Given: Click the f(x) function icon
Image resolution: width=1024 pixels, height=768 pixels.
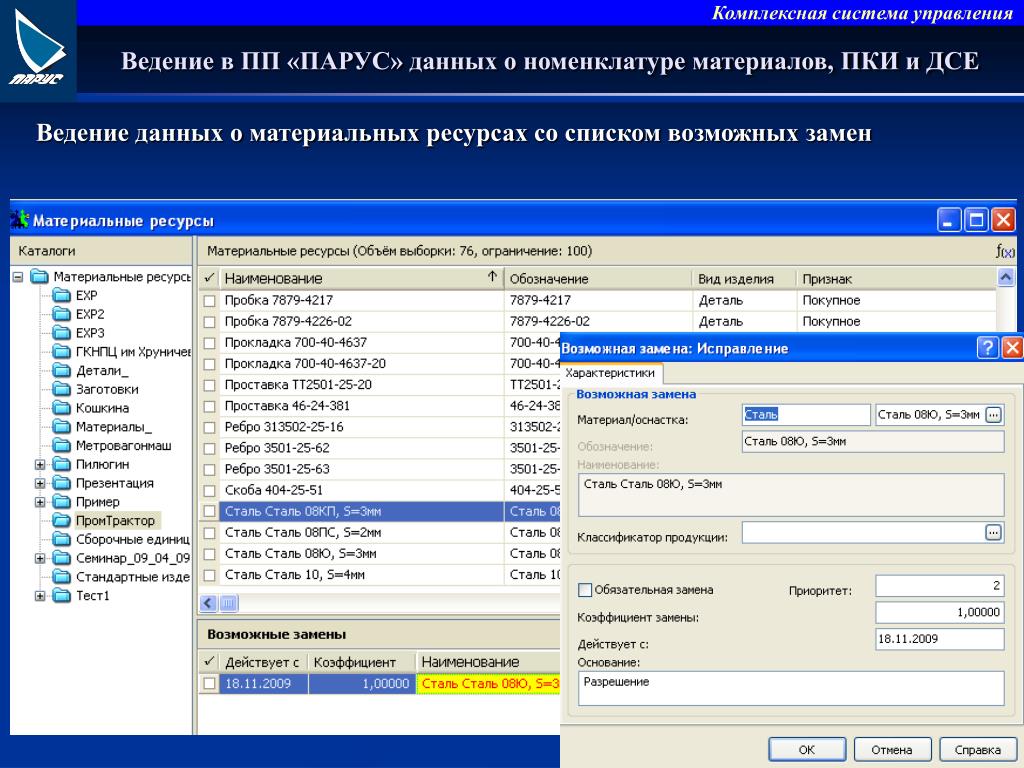Looking at the screenshot, I should pos(1006,251).
